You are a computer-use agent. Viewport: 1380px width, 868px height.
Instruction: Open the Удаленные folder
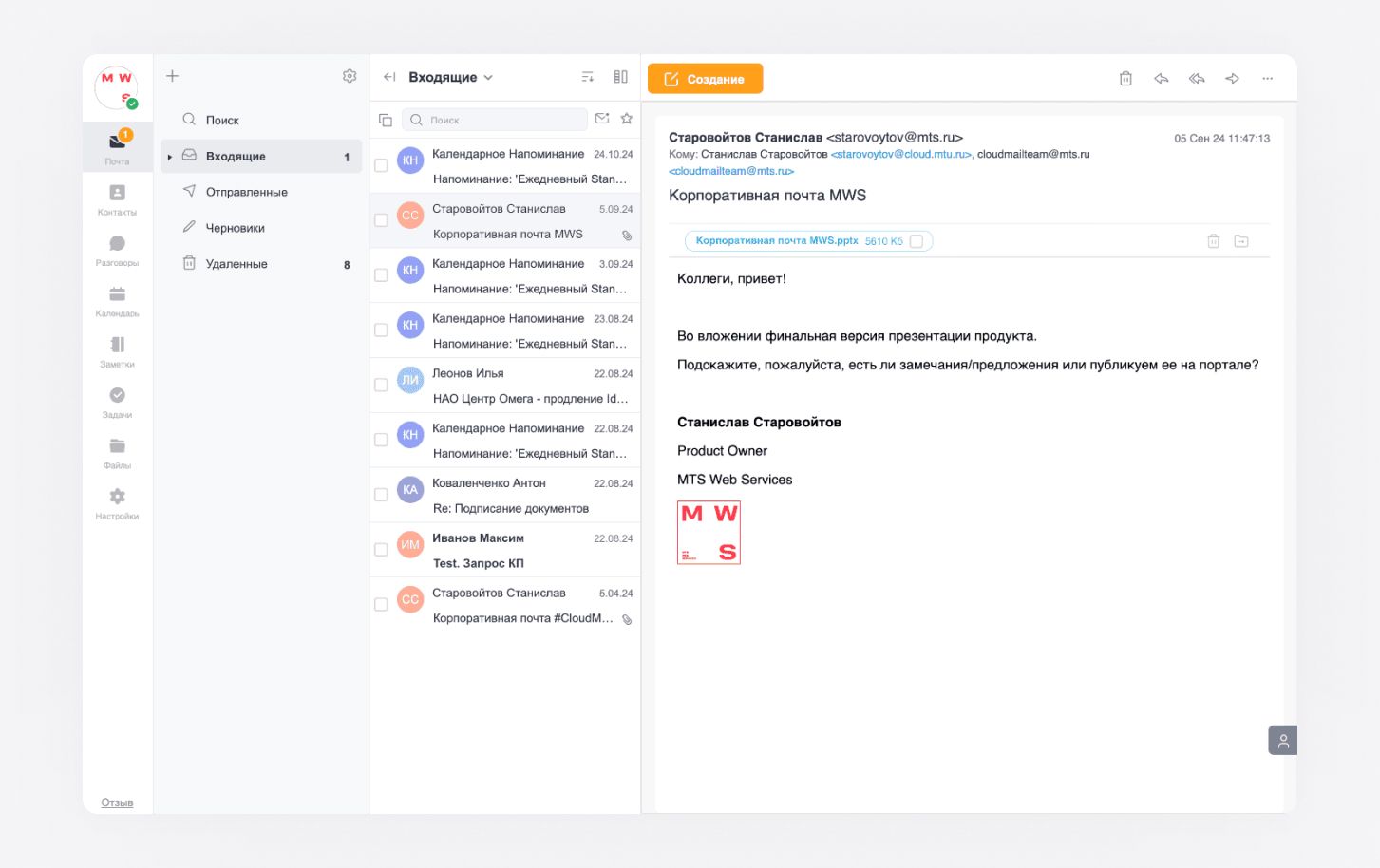261,264
